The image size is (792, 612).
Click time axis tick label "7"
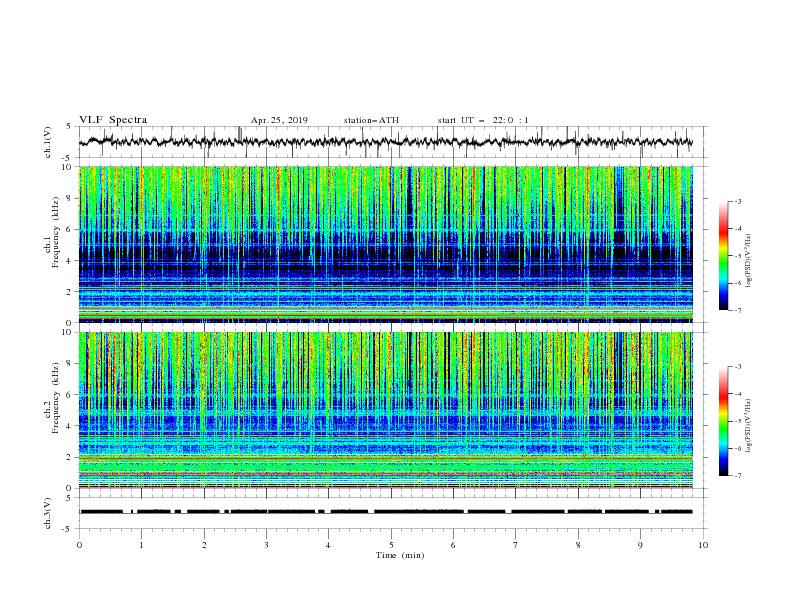[516, 545]
